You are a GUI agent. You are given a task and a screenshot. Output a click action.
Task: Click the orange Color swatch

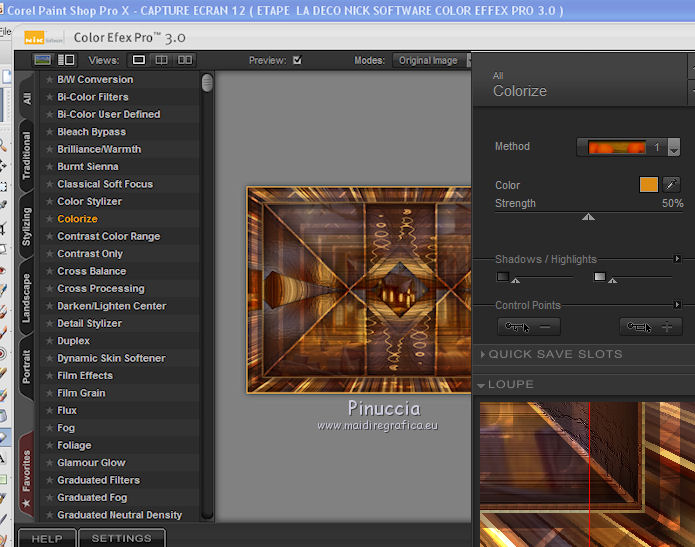[649, 185]
